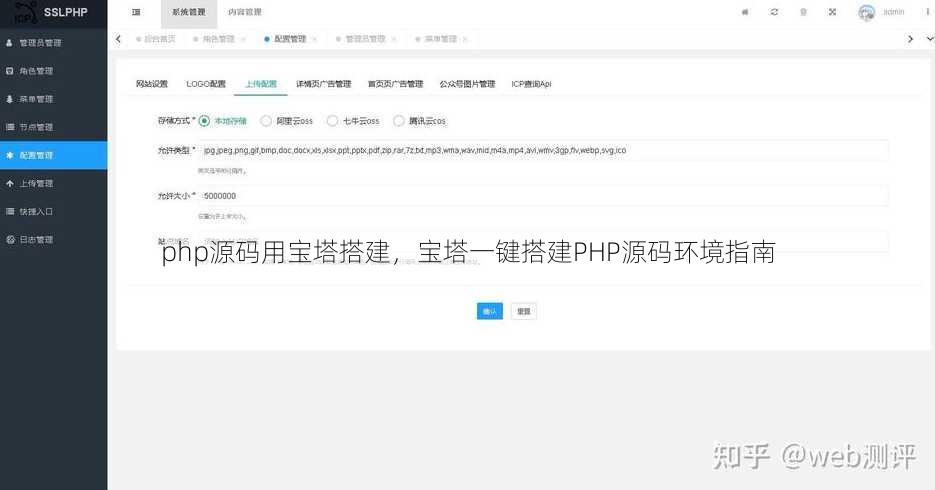Select the 本地存储 storage radio
Screen dimensions: 935x490
click(204, 121)
